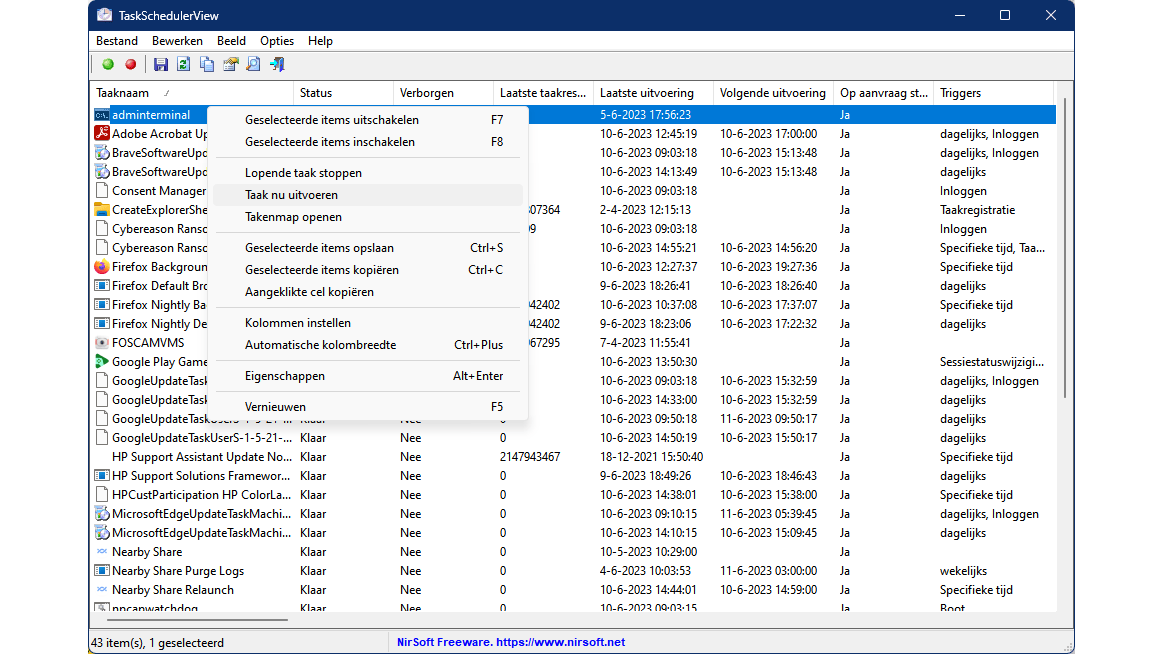Open the NirSoft website link in status bar
The height and width of the screenshot is (654, 1163).
(510, 642)
